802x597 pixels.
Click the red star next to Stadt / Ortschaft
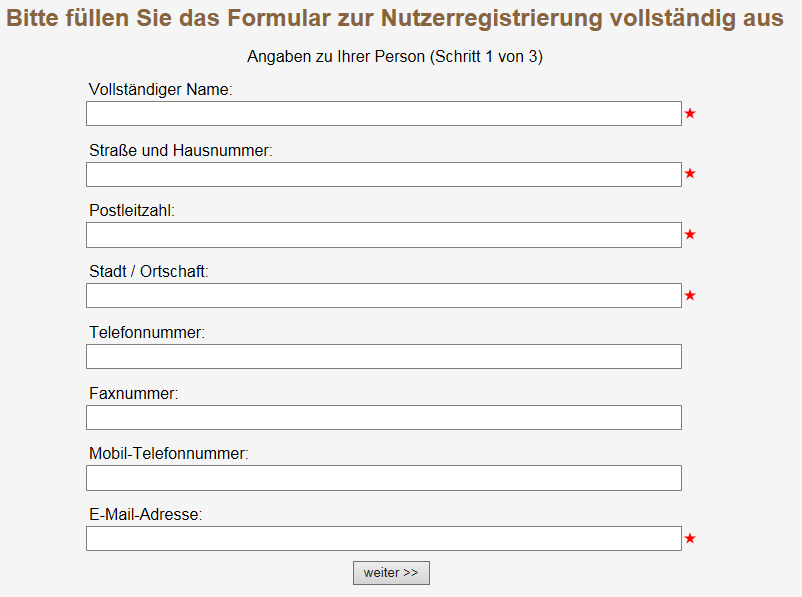click(x=690, y=296)
